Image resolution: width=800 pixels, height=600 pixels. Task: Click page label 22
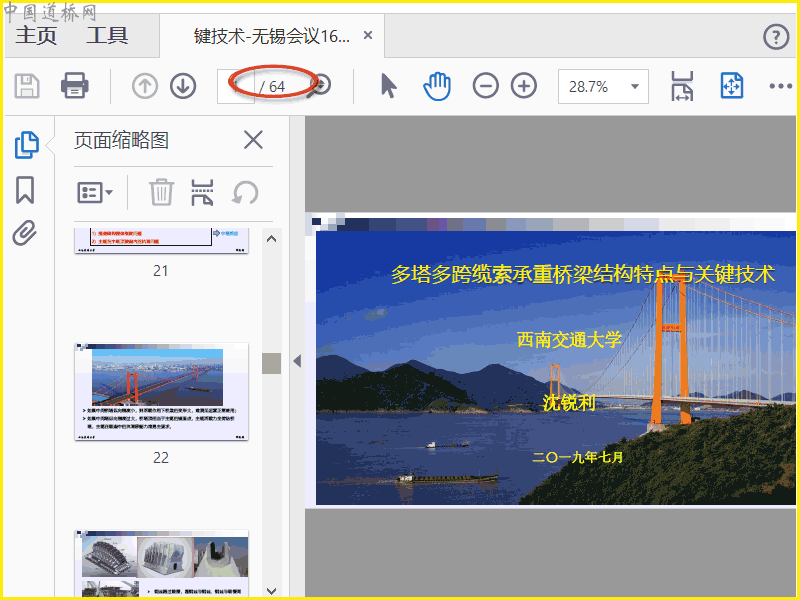[161, 457]
